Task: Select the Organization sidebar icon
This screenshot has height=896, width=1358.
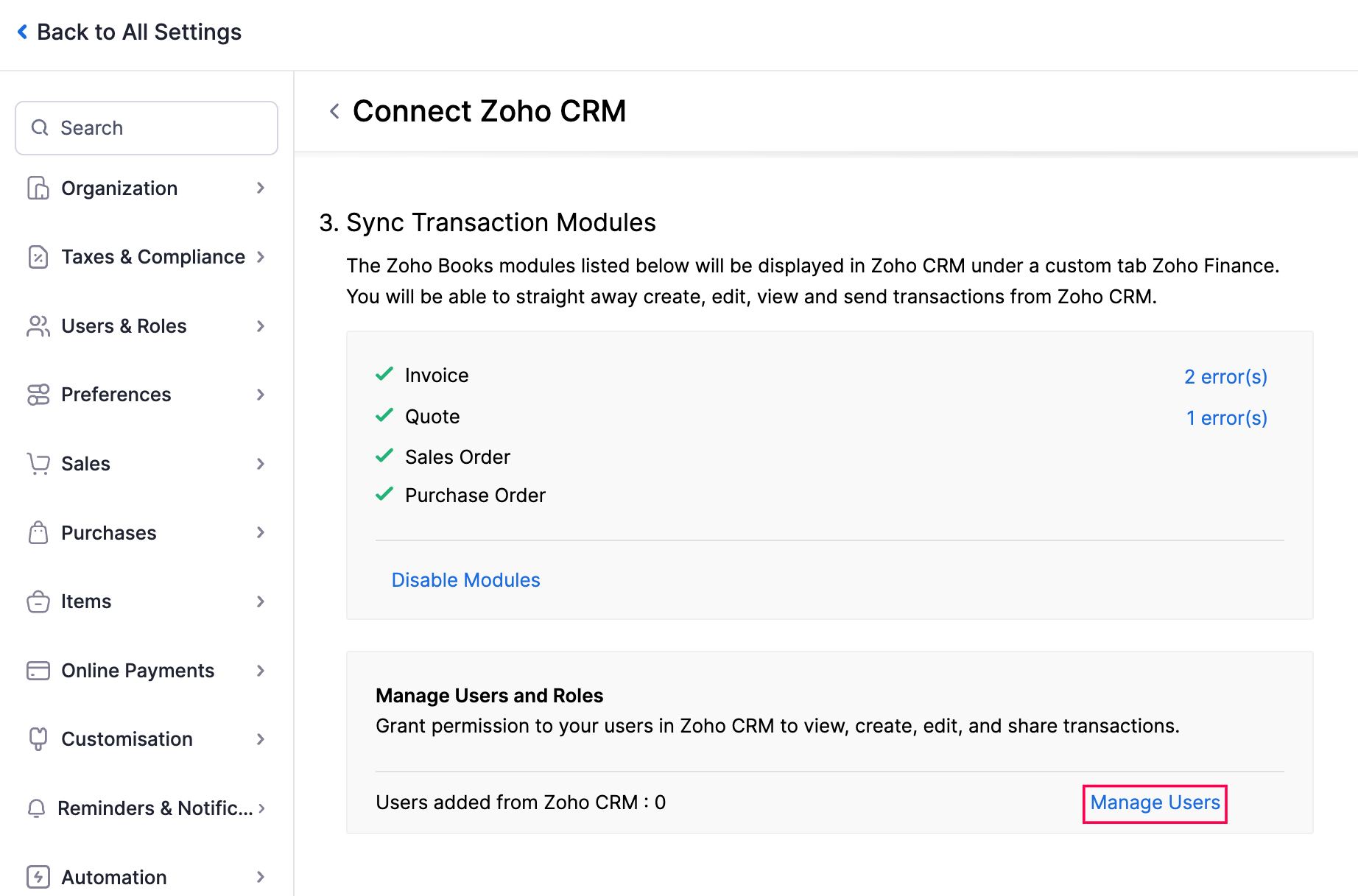Action: pyautogui.click(x=38, y=188)
